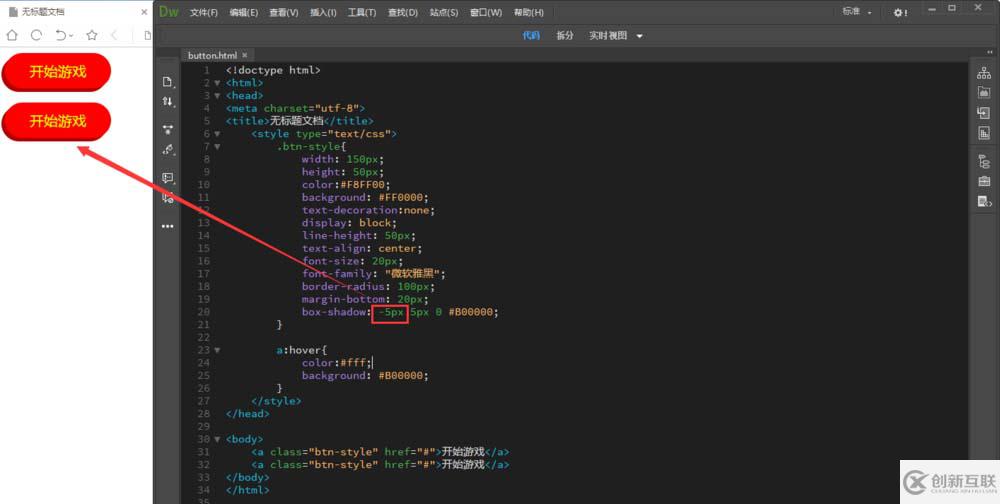Open the CSS Designer panel icon
Image resolution: width=1000 pixels, height=504 pixels.
click(x=984, y=133)
